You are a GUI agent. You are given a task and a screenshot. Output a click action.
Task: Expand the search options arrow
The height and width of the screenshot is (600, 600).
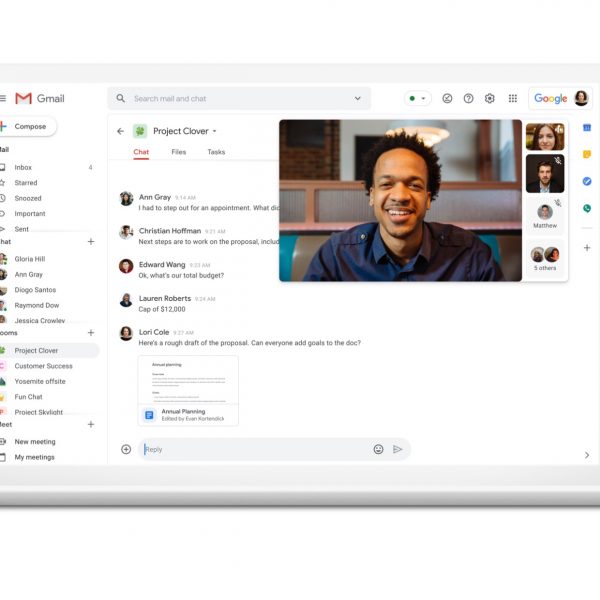coord(358,99)
